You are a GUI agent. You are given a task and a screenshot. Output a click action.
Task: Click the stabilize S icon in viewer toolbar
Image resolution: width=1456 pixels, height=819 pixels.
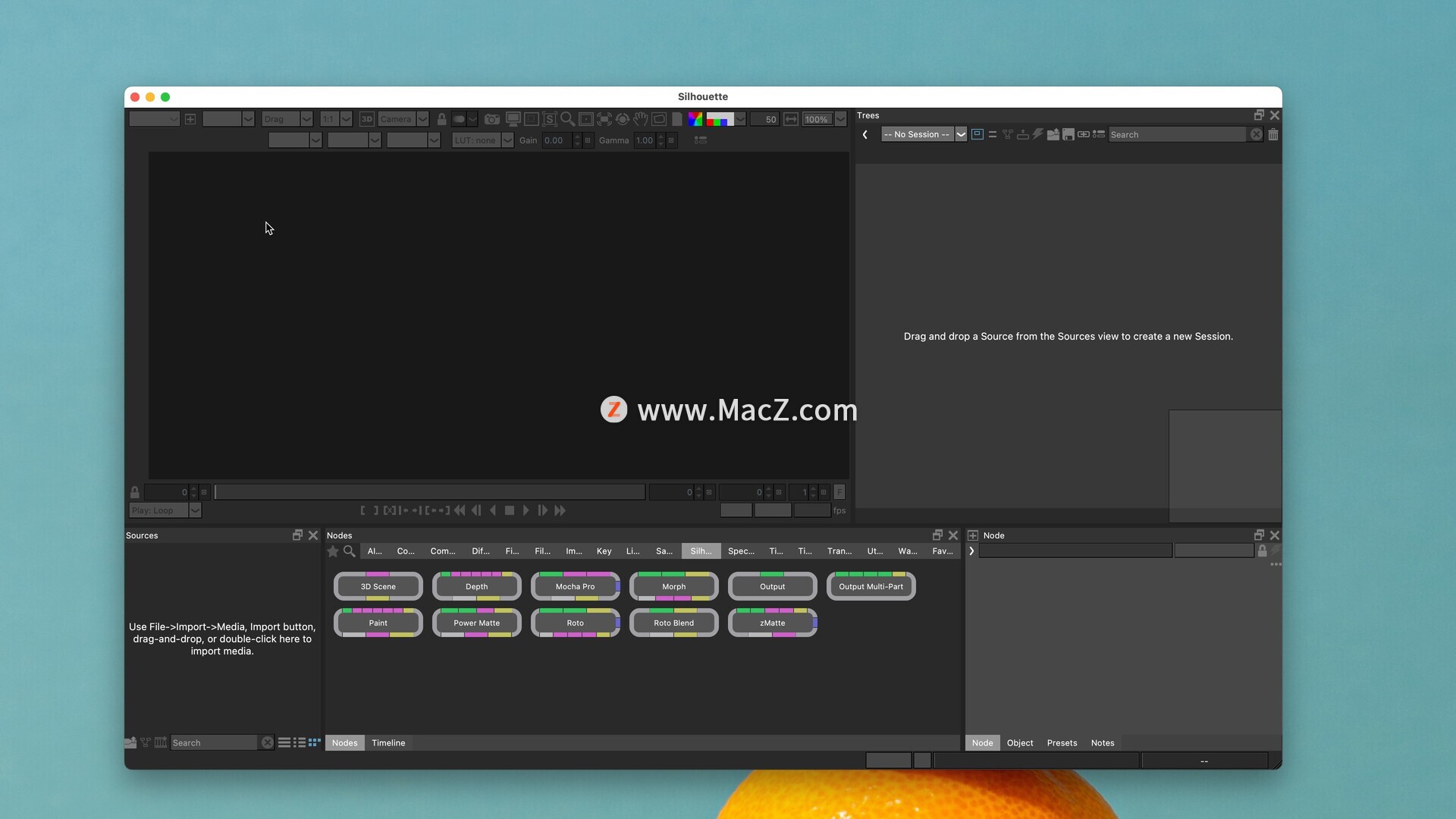549,119
